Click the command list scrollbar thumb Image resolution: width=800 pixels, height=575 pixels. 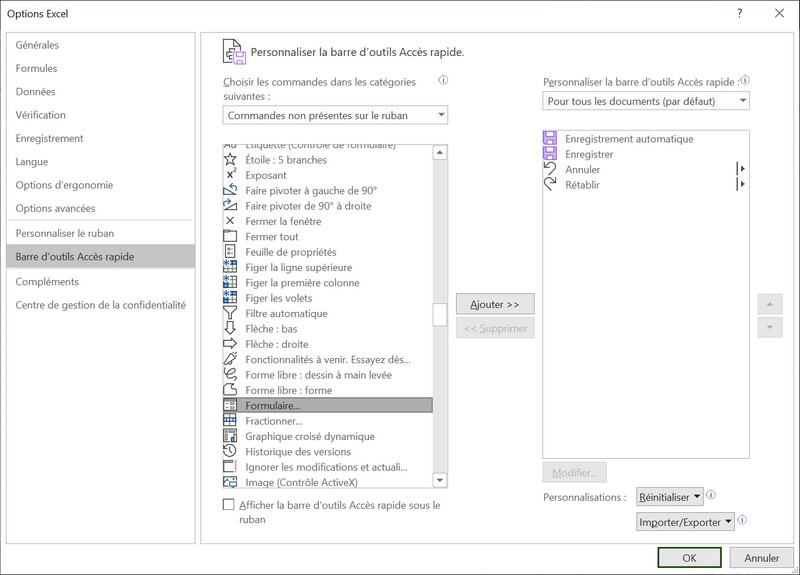click(x=439, y=315)
